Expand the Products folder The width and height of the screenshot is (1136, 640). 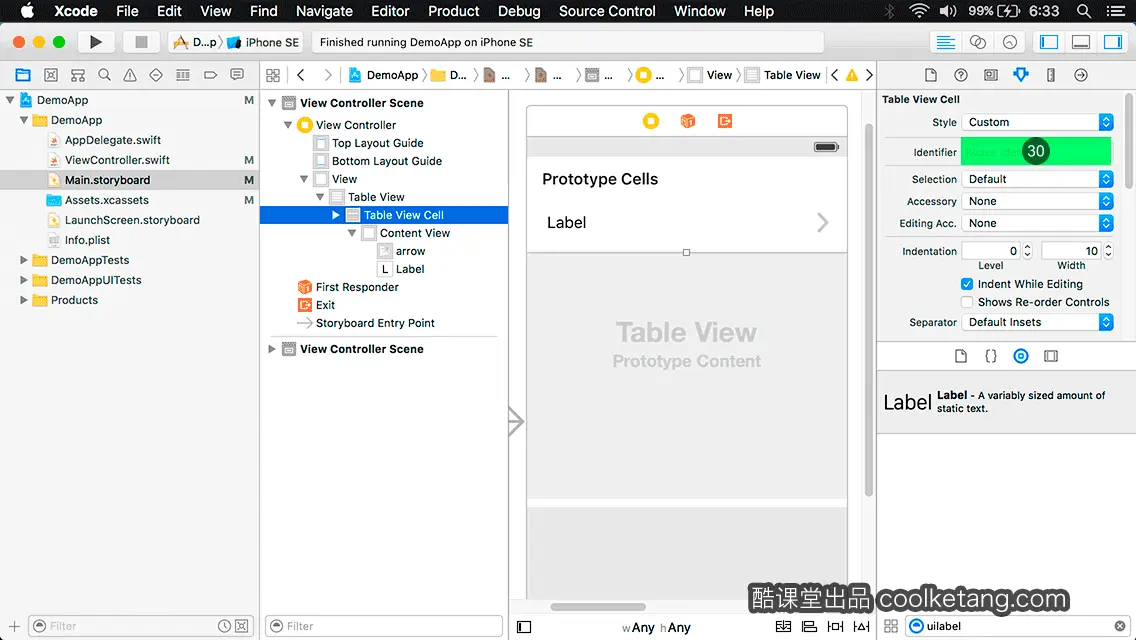(x=23, y=300)
